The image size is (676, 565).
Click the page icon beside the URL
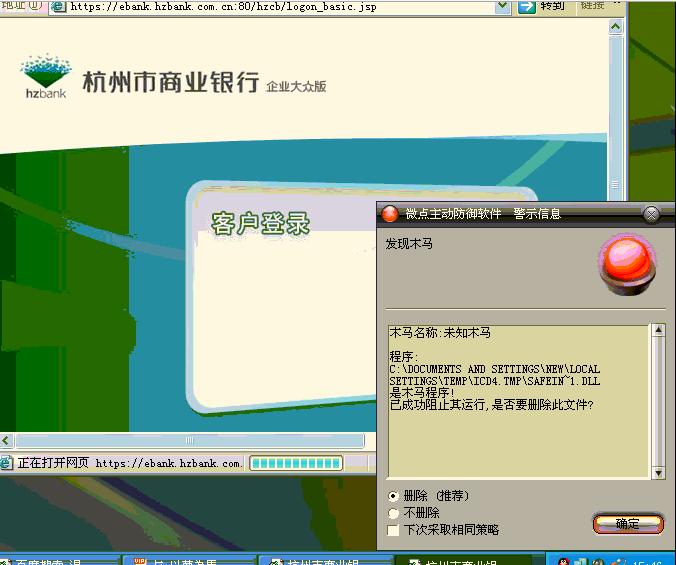58,6
